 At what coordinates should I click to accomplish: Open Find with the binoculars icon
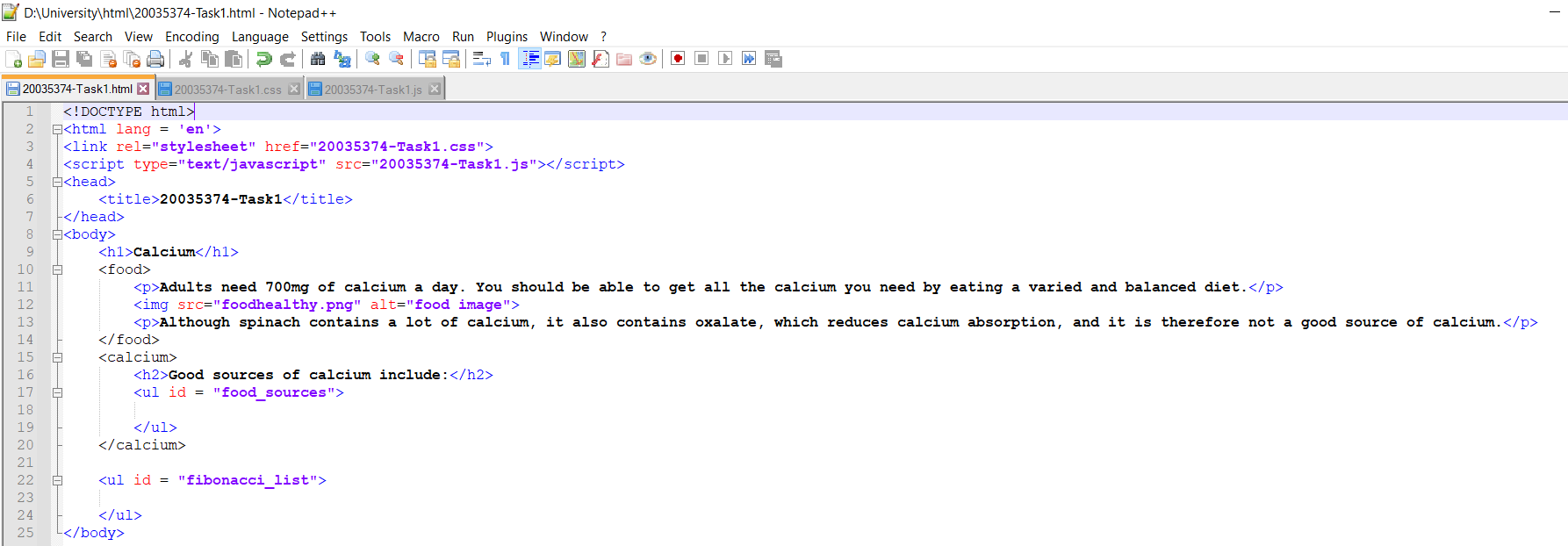(x=318, y=59)
